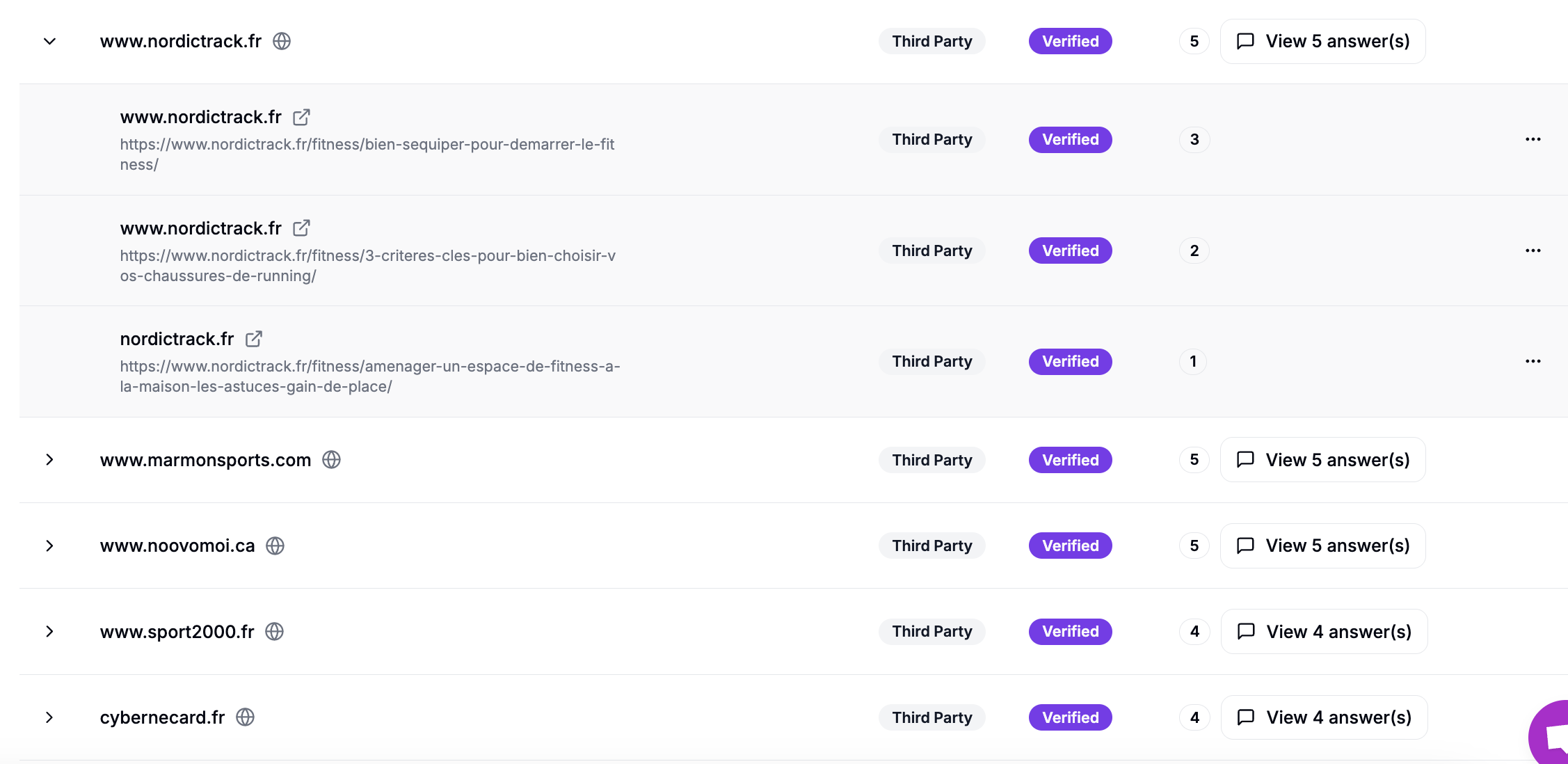The width and height of the screenshot is (1568, 764).
Task: Open external link for bien-sequiper fitness page
Action: (301, 117)
